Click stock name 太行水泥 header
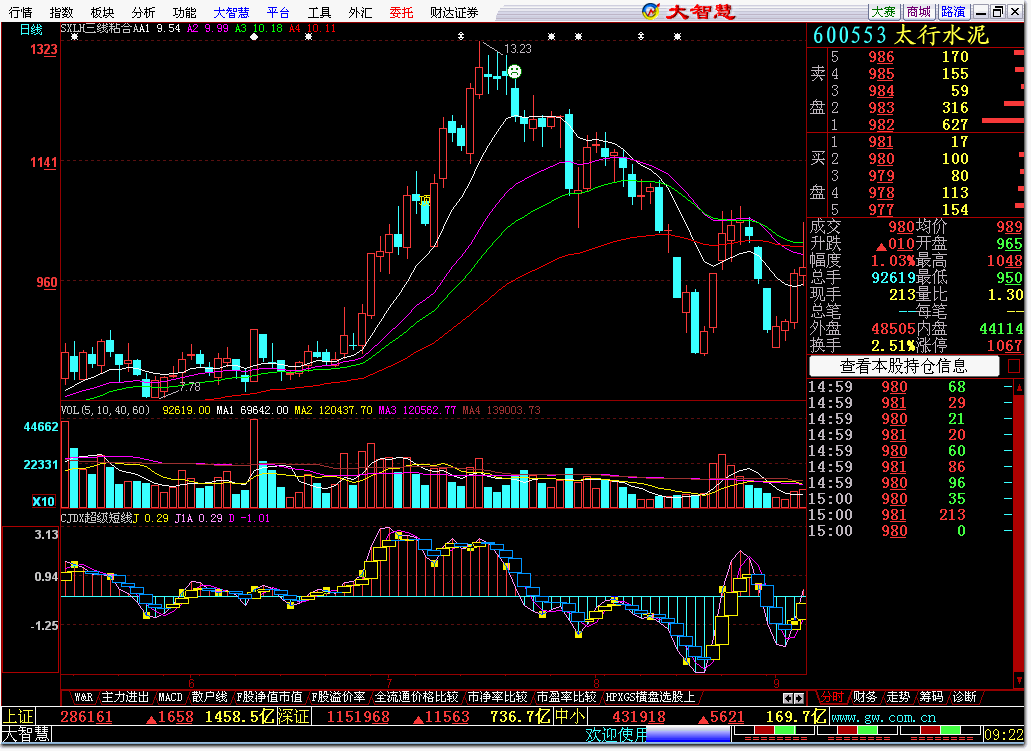The width and height of the screenshot is (1031, 751). pos(942,36)
